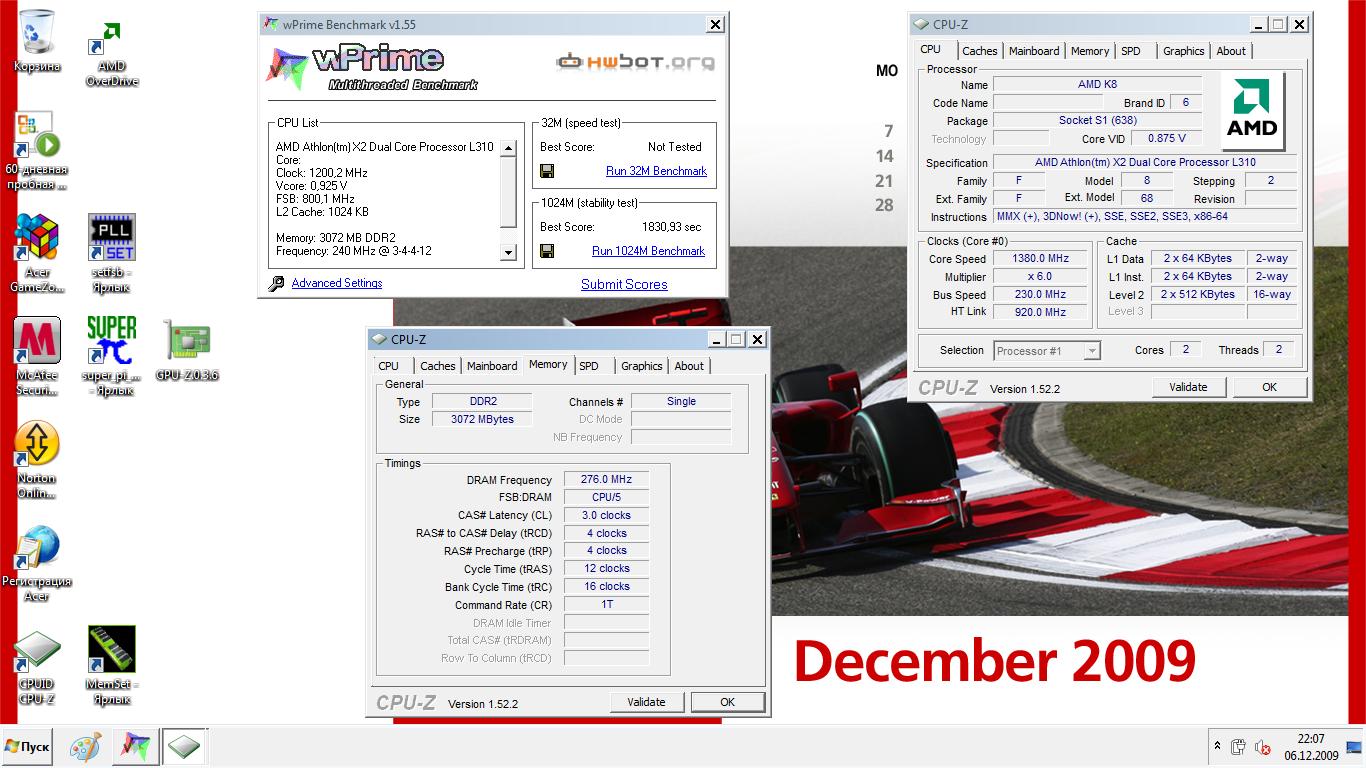
Task: Click the device tray icon beside the arrow
Action: pyautogui.click(x=1239, y=747)
